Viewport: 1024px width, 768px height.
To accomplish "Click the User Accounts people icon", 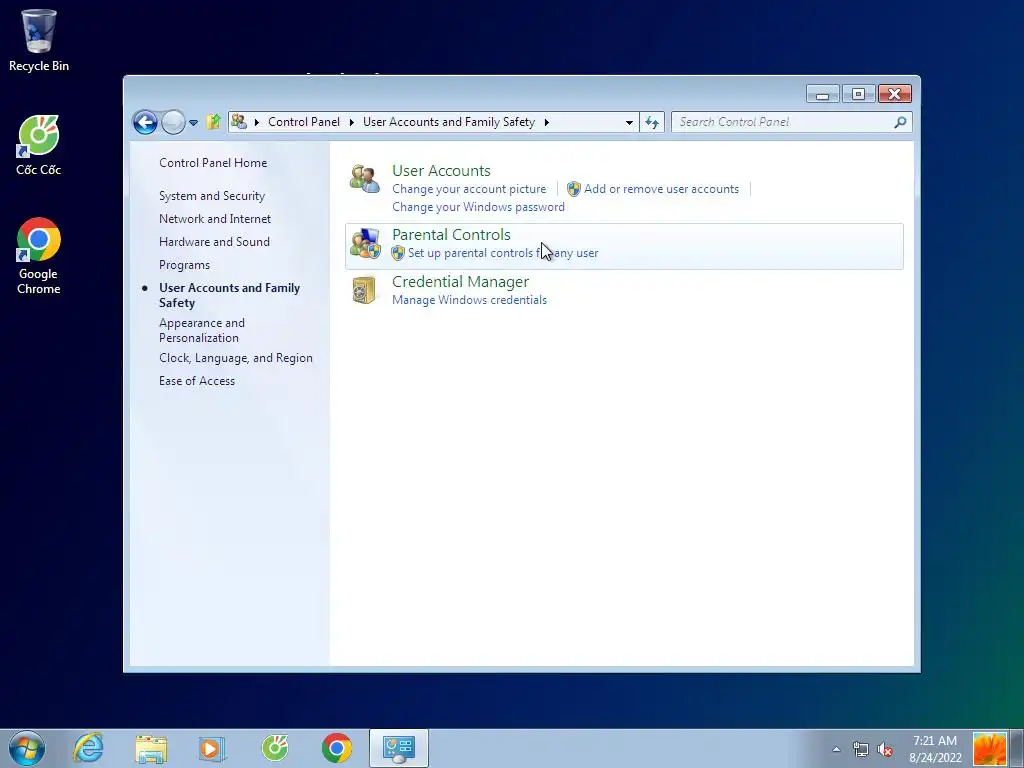I will pos(364,178).
